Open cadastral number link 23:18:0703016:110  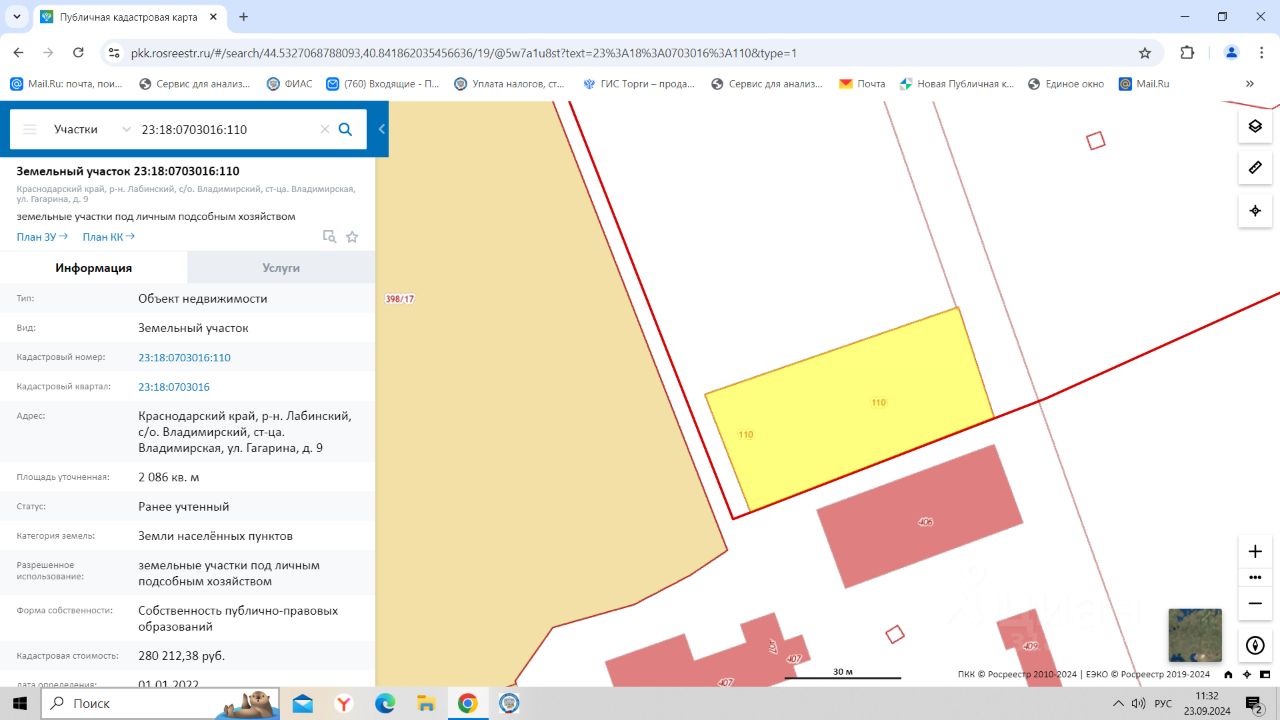pos(184,357)
